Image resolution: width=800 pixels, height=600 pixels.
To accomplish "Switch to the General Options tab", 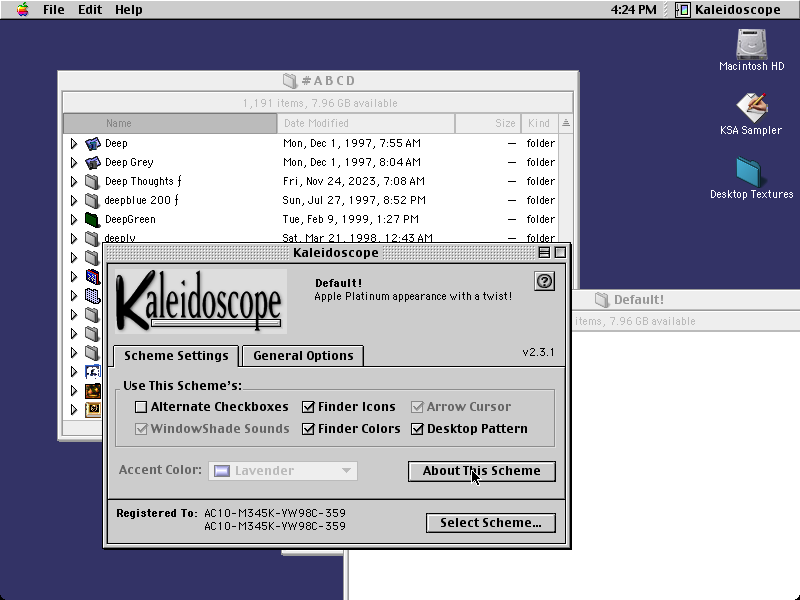I will [x=303, y=356].
